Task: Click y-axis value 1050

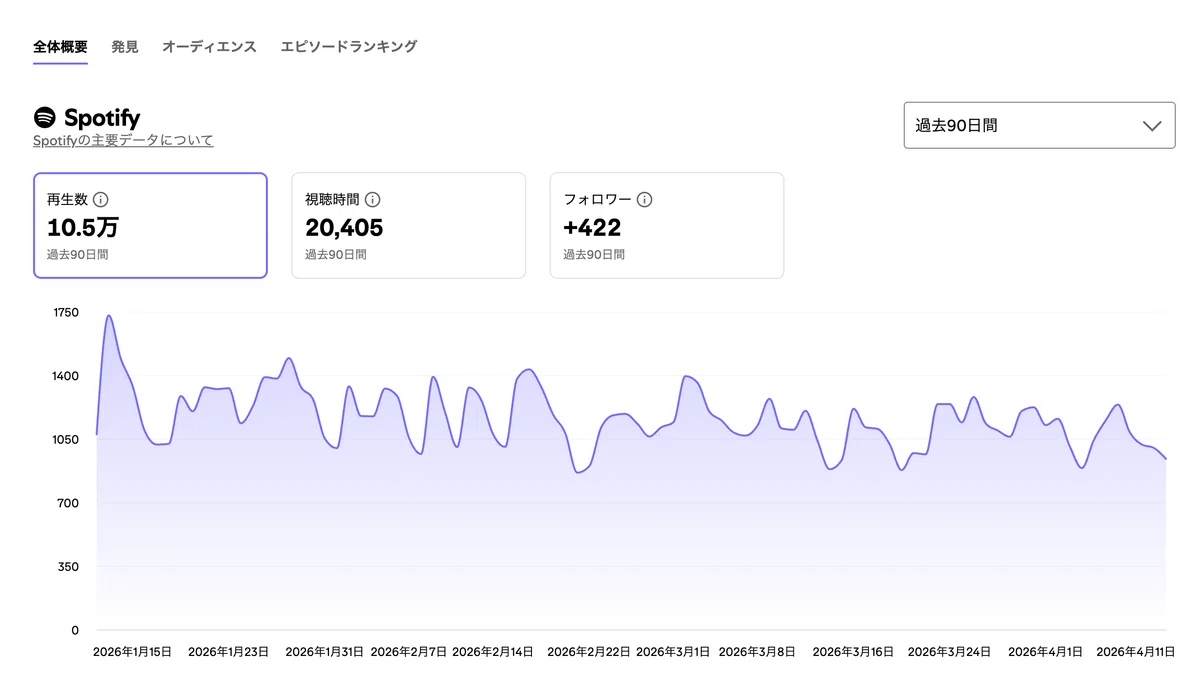Action: (x=65, y=440)
